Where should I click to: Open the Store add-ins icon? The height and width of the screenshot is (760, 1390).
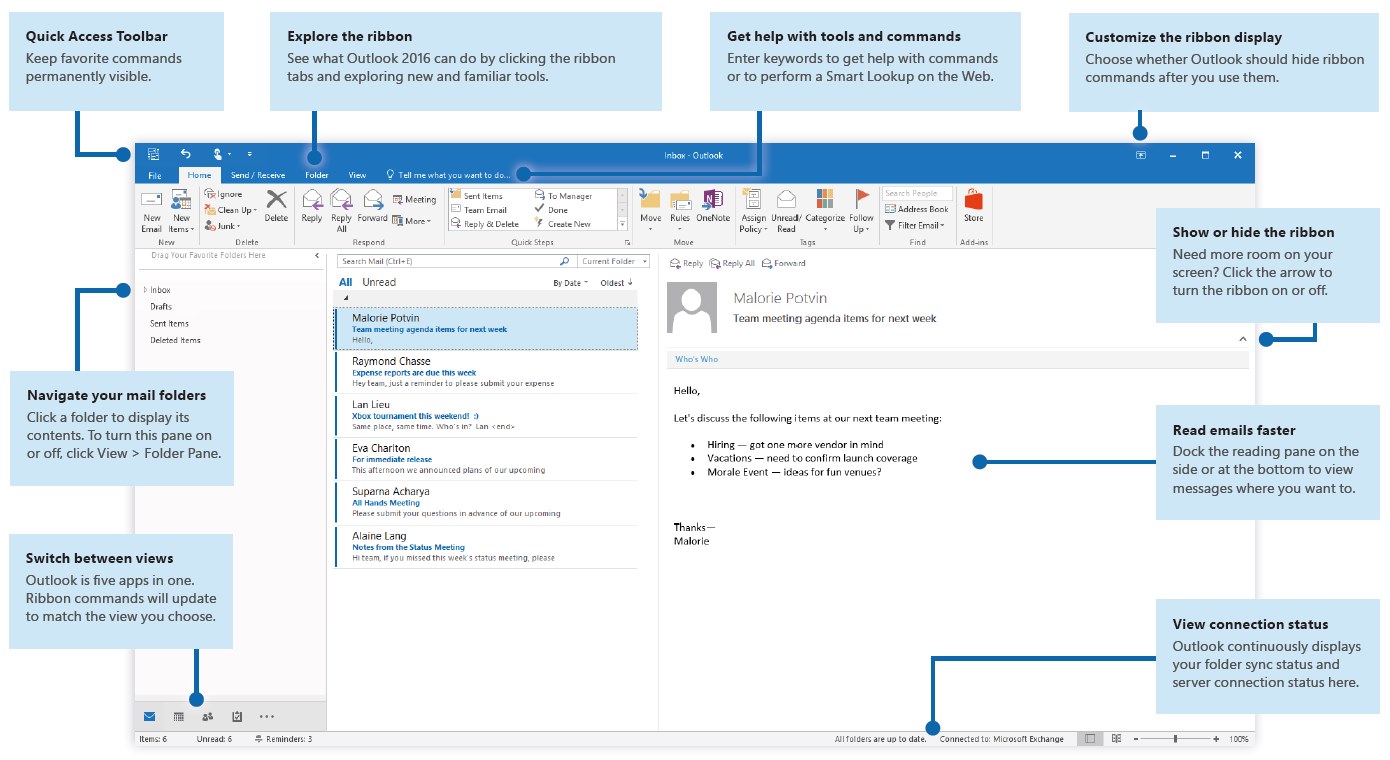point(973,204)
